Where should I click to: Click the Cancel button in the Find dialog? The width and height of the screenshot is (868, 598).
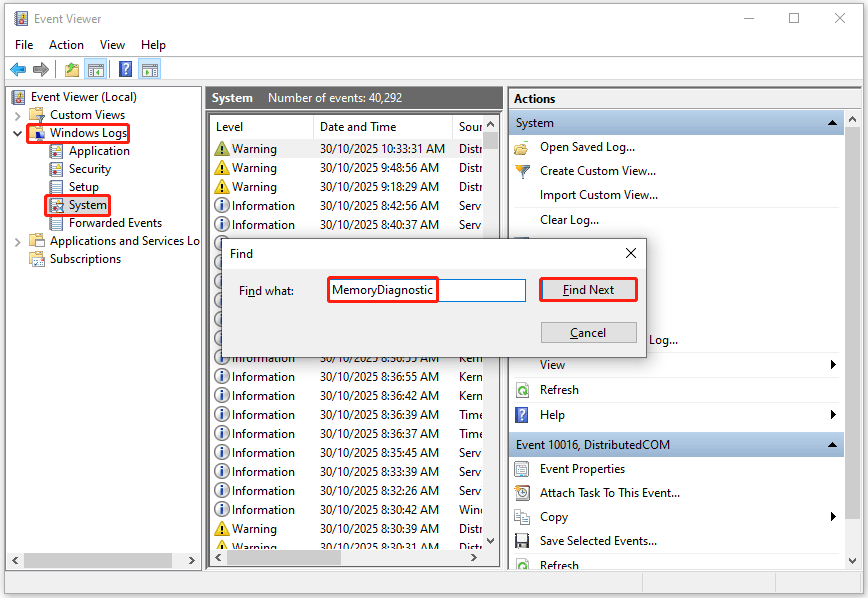click(588, 333)
